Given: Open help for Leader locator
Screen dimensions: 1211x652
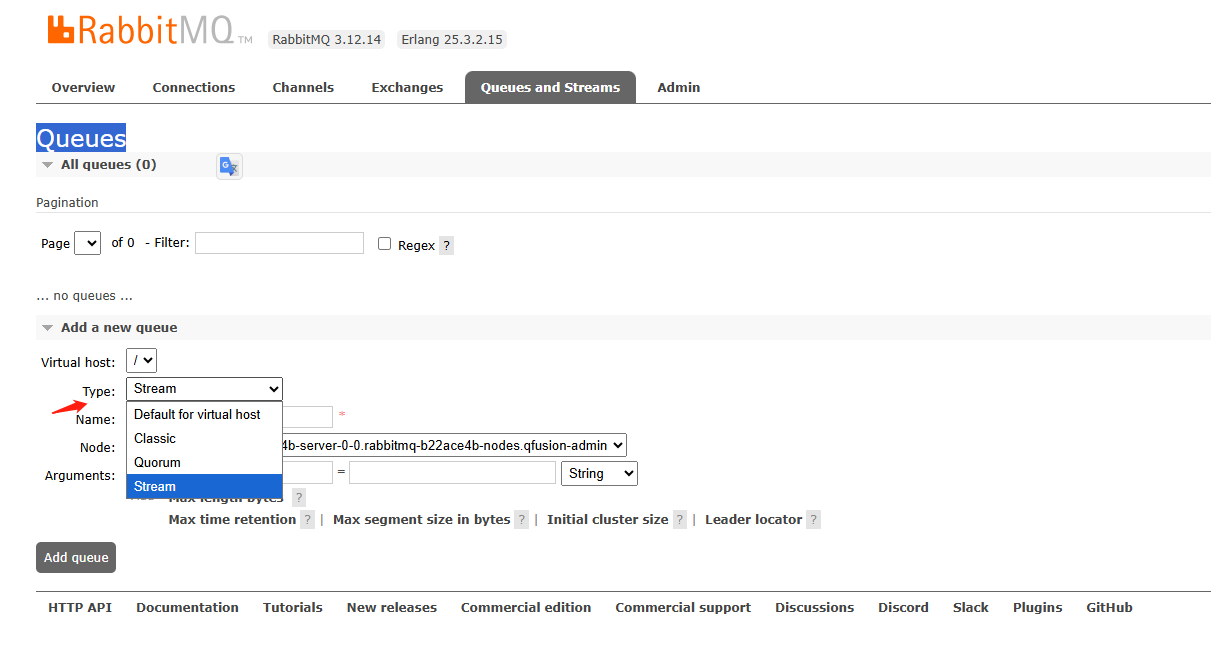Looking at the screenshot, I should (x=813, y=519).
